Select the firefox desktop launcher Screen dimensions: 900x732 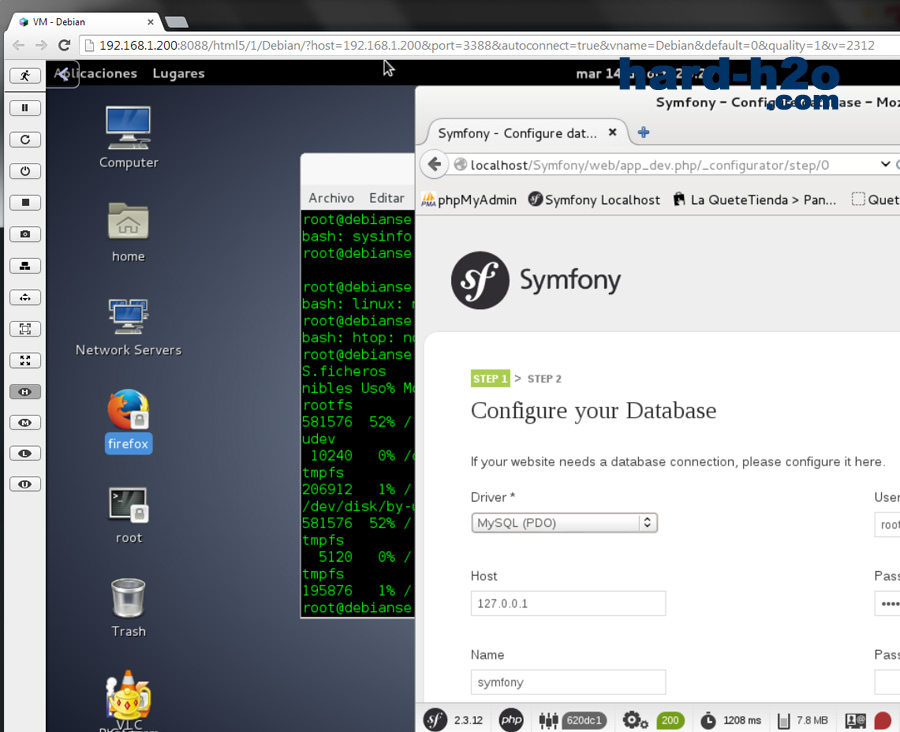tap(129, 422)
